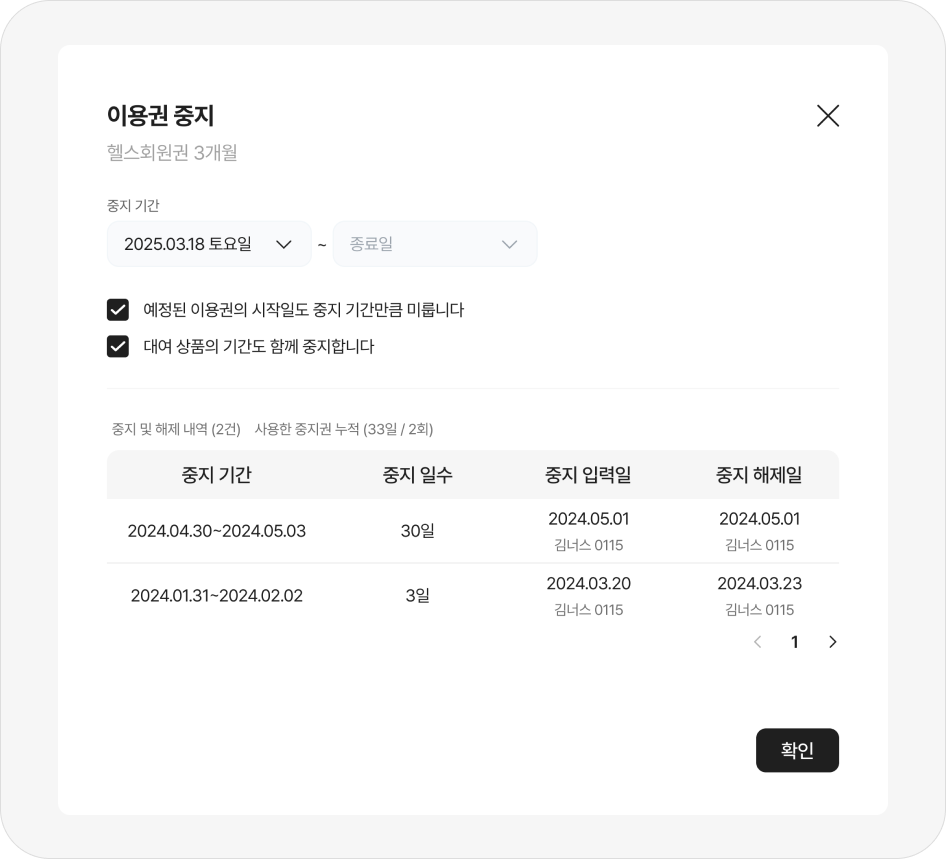Select the 2024.01.31~2024.02.02 suspension row
The width and height of the screenshot is (946, 859).
pyautogui.click(x=217, y=596)
